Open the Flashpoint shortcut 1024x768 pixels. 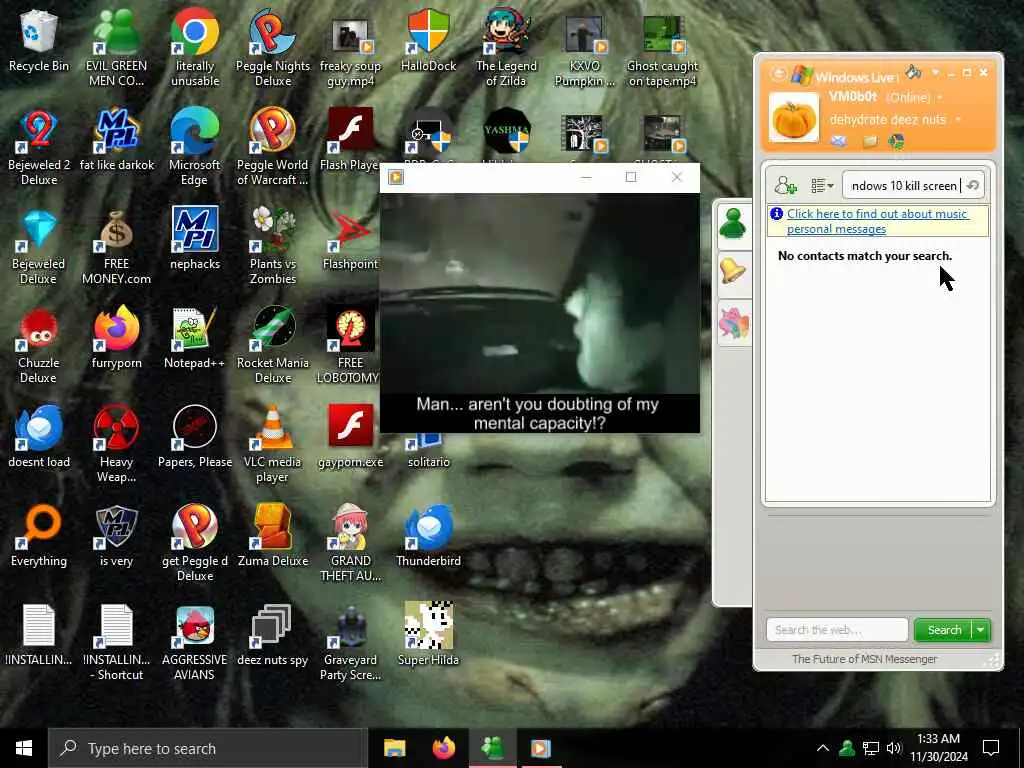350,238
